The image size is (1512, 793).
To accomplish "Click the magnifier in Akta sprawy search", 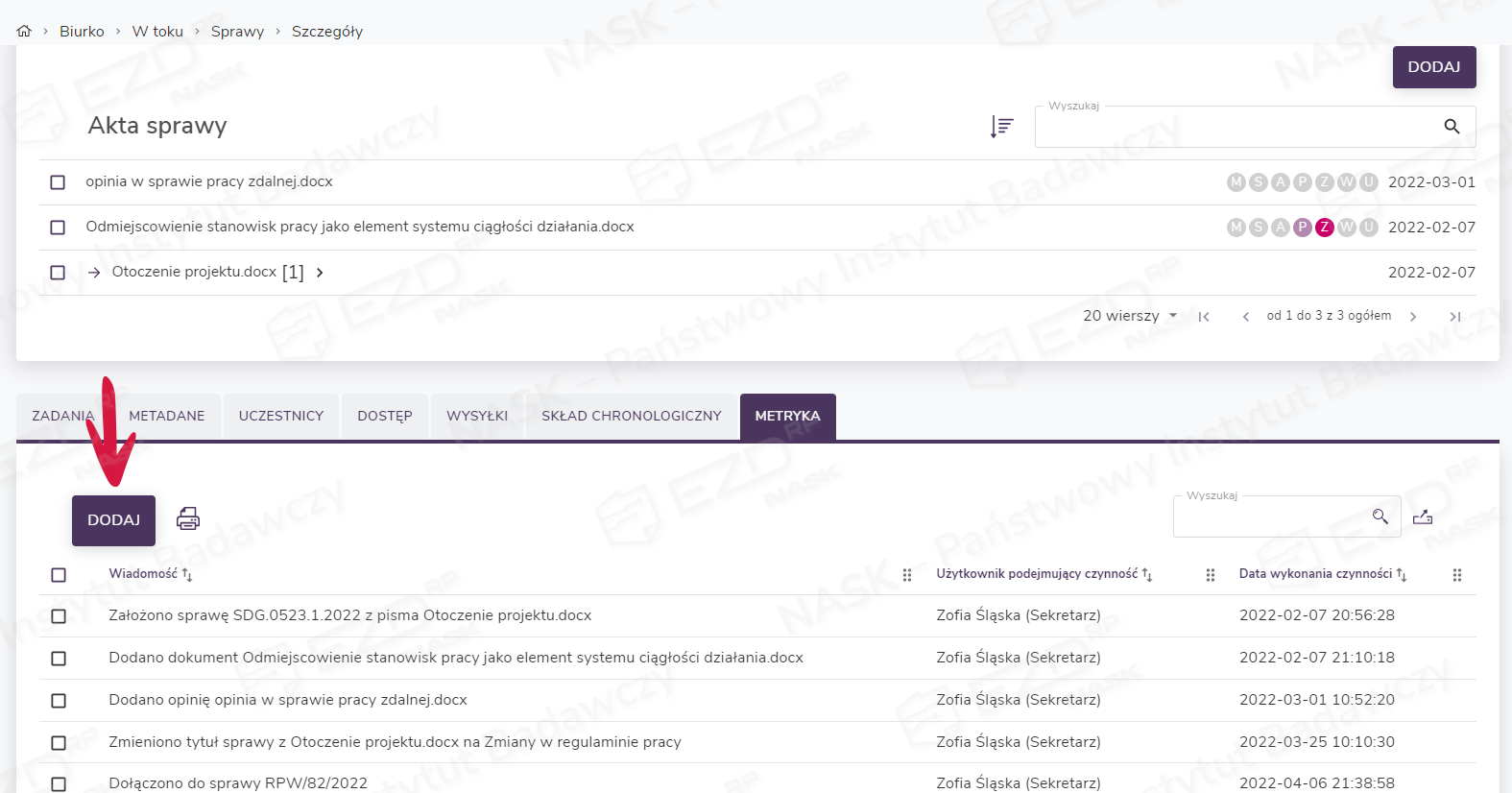I will (x=1452, y=127).
